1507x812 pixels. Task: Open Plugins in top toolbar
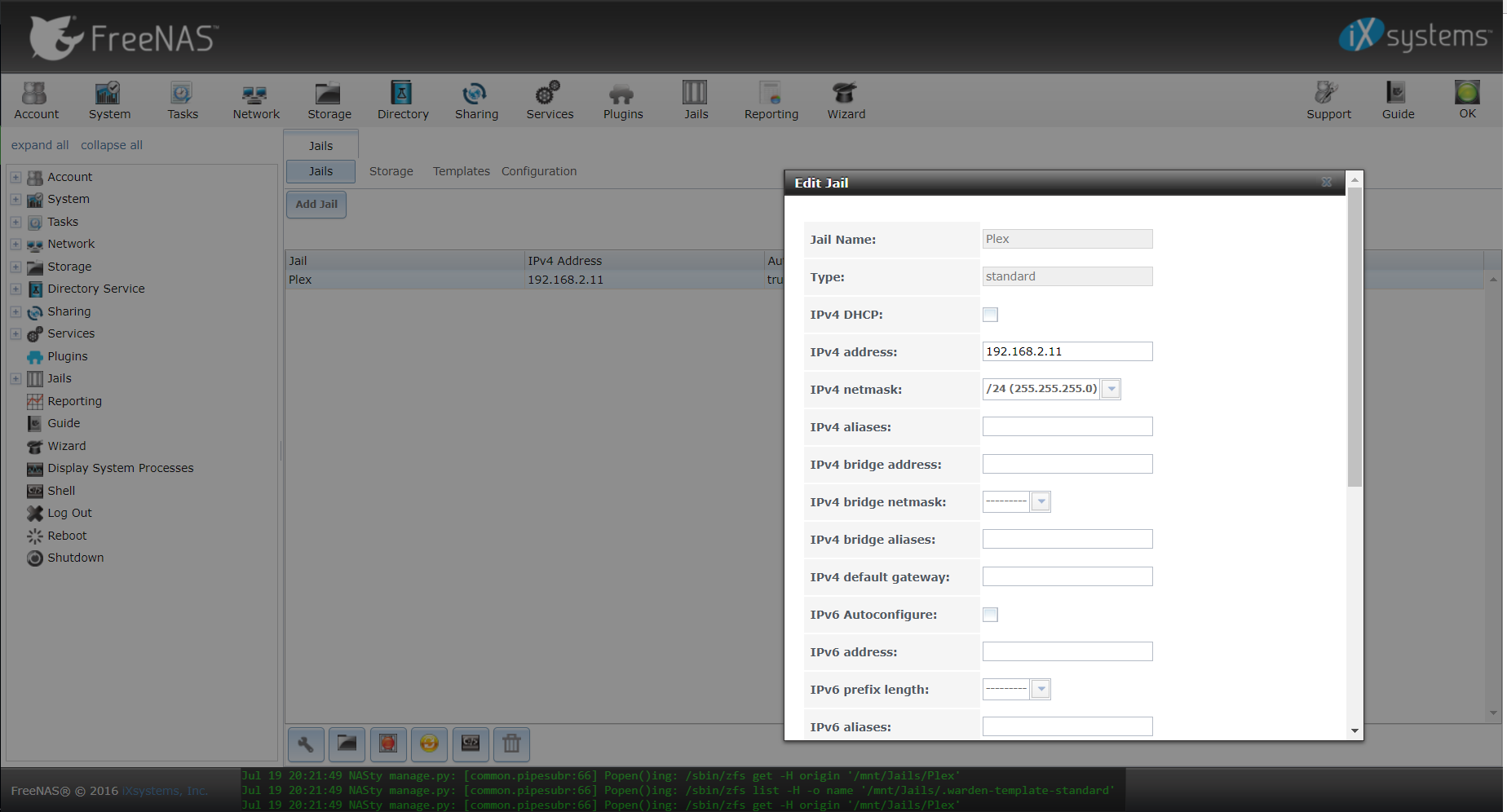tap(623, 100)
